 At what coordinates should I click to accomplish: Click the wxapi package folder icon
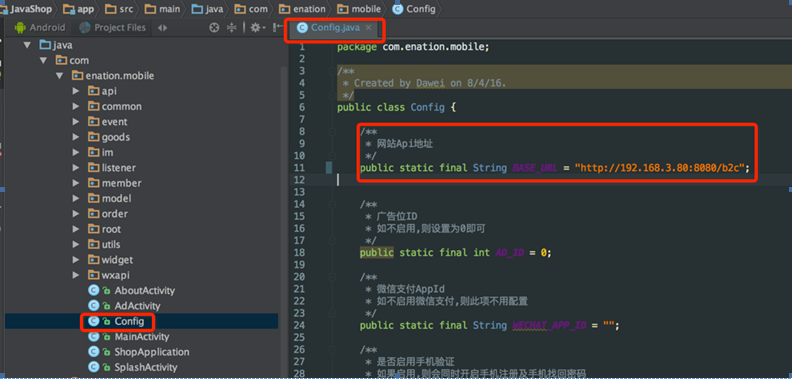click(x=93, y=275)
